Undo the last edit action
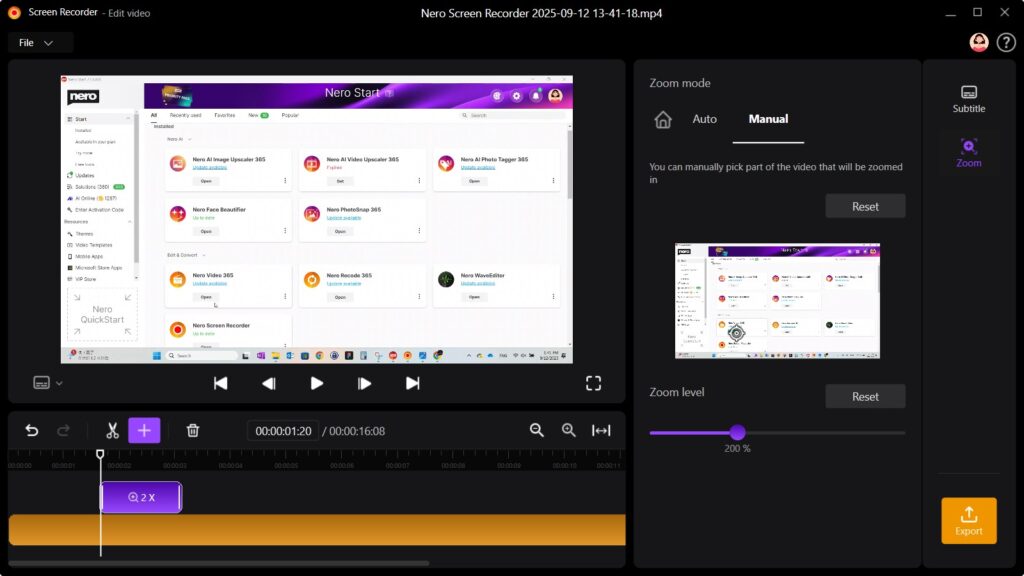This screenshot has width=1024, height=576. click(x=32, y=430)
